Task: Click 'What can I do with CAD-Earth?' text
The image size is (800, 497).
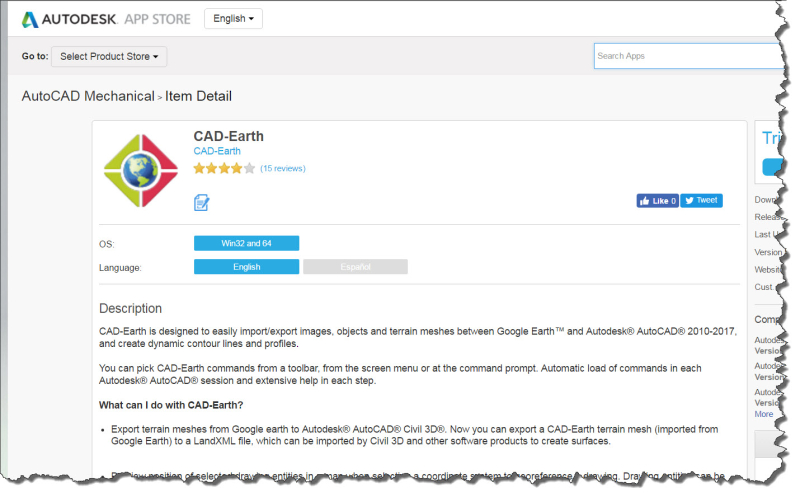Action: (x=171, y=405)
